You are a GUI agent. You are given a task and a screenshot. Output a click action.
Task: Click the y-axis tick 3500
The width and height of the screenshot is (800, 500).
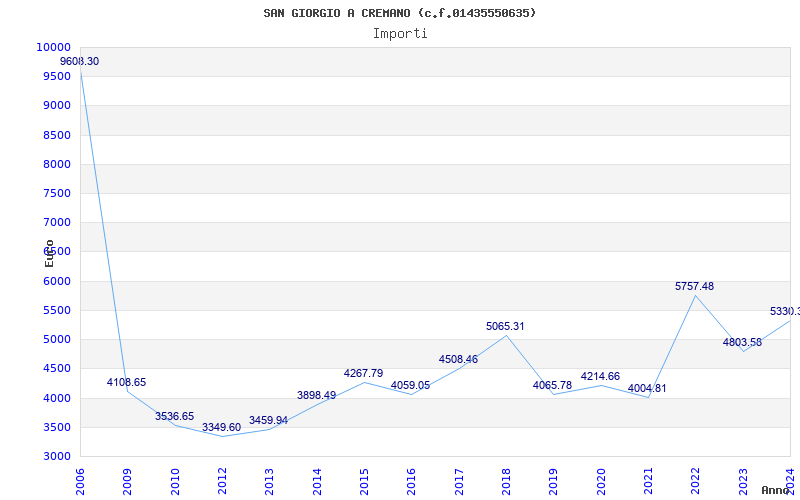57,427
